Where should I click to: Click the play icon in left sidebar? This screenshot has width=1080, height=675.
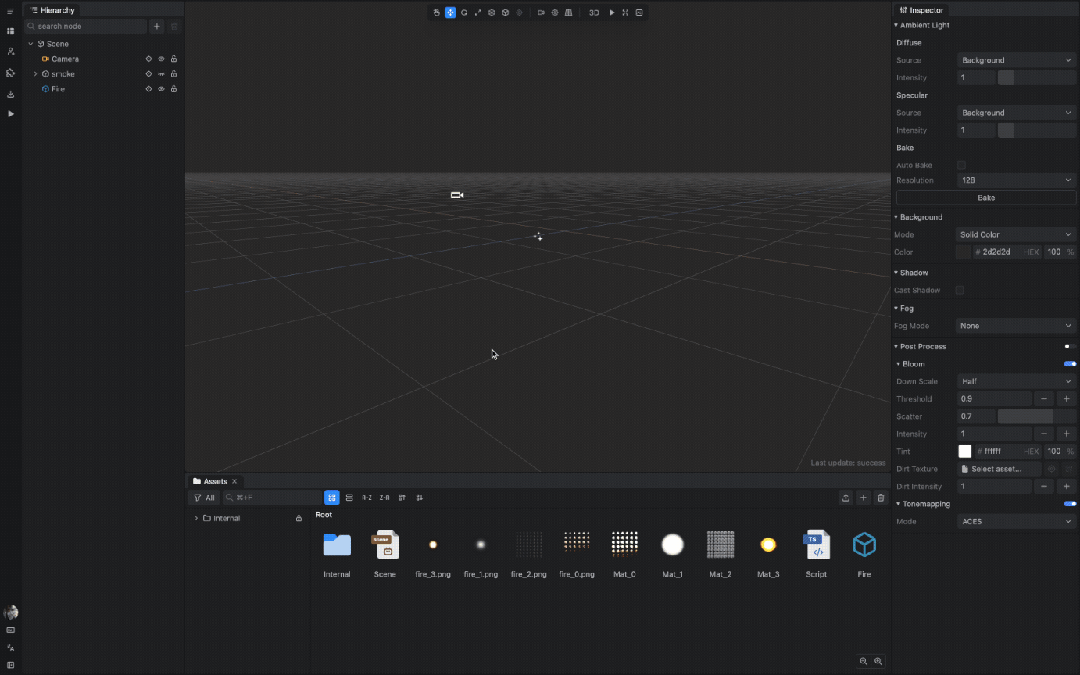click(x=10, y=114)
